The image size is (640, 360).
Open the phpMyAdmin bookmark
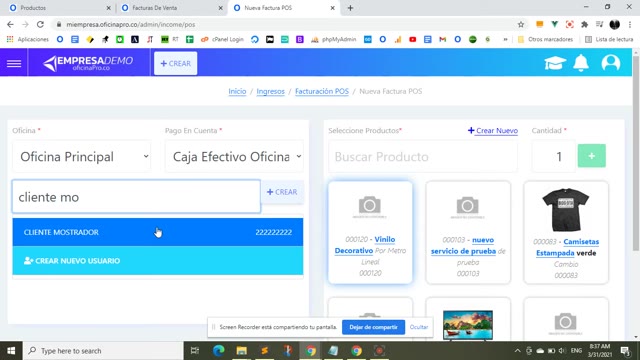click(333, 39)
